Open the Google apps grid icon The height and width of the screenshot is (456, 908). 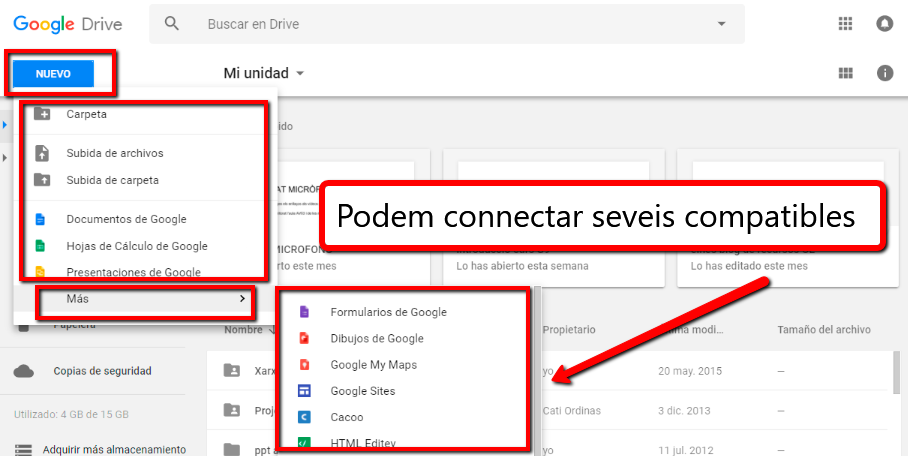[845, 24]
